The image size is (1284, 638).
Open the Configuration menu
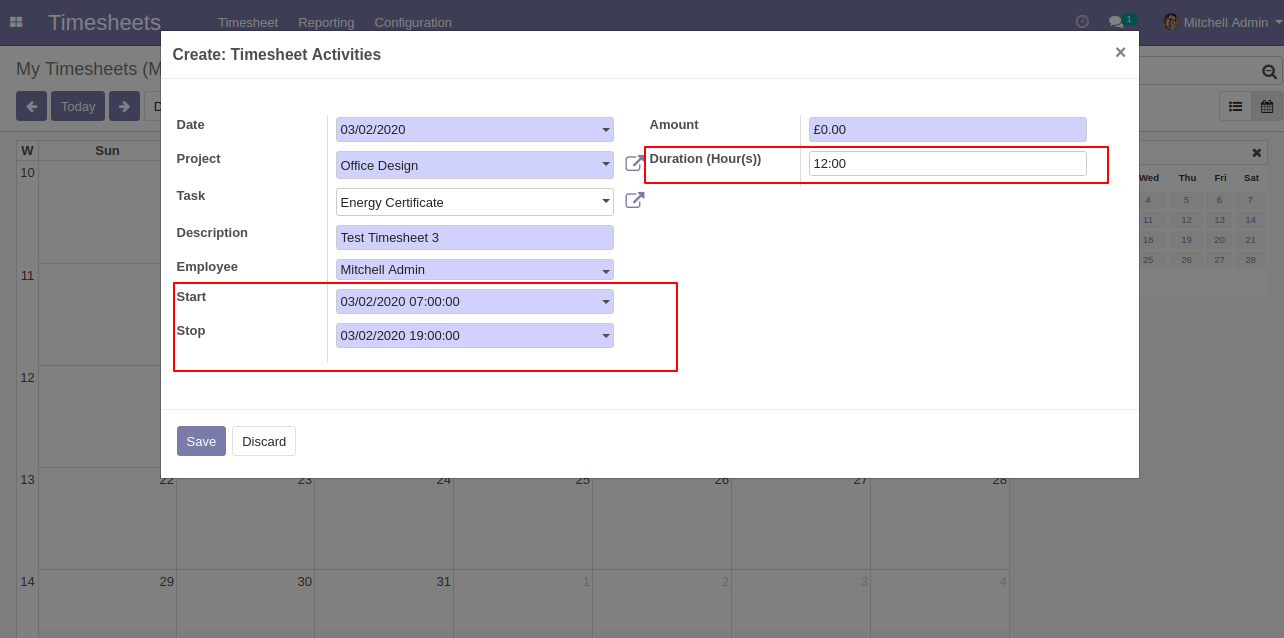pyautogui.click(x=413, y=22)
